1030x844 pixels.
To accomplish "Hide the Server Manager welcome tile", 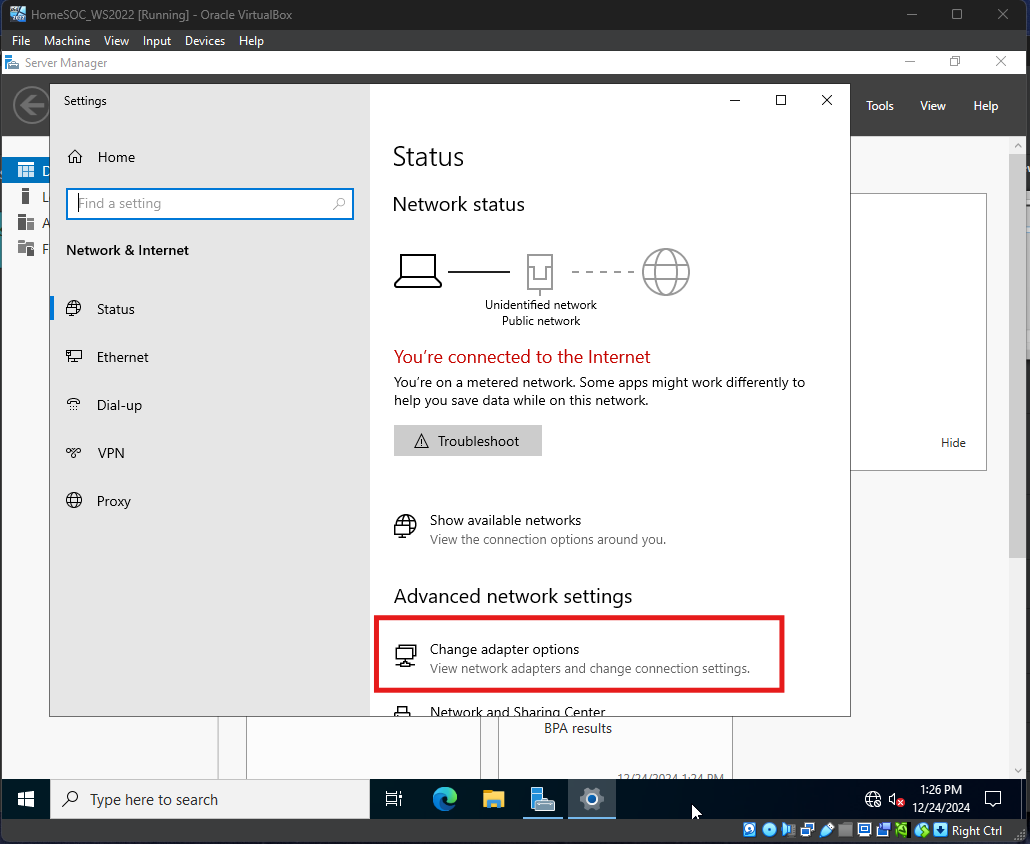I will coord(953,443).
